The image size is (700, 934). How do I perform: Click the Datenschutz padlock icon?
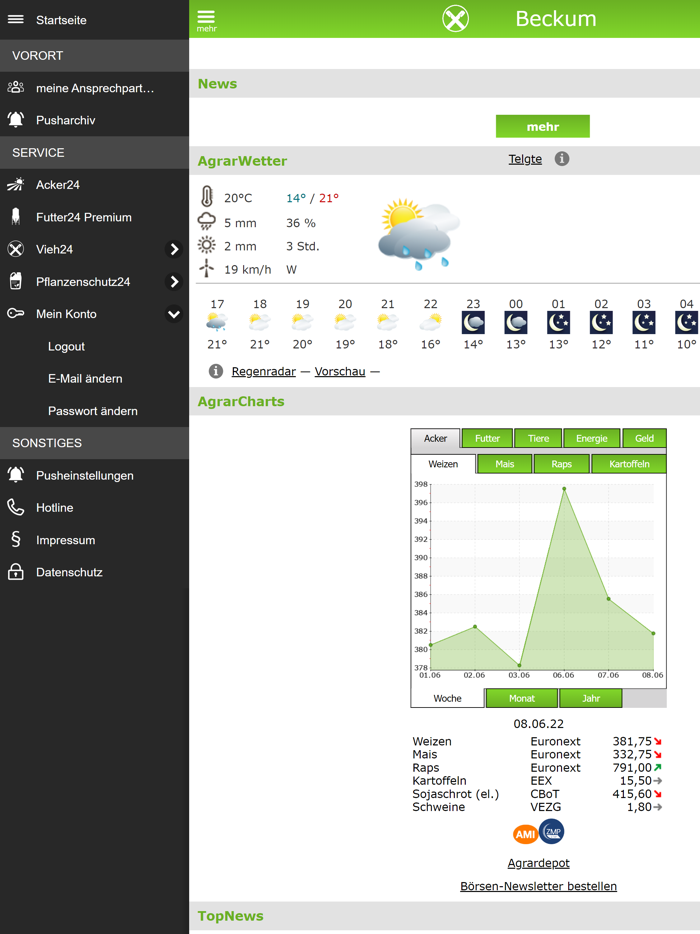pyautogui.click(x=16, y=573)
